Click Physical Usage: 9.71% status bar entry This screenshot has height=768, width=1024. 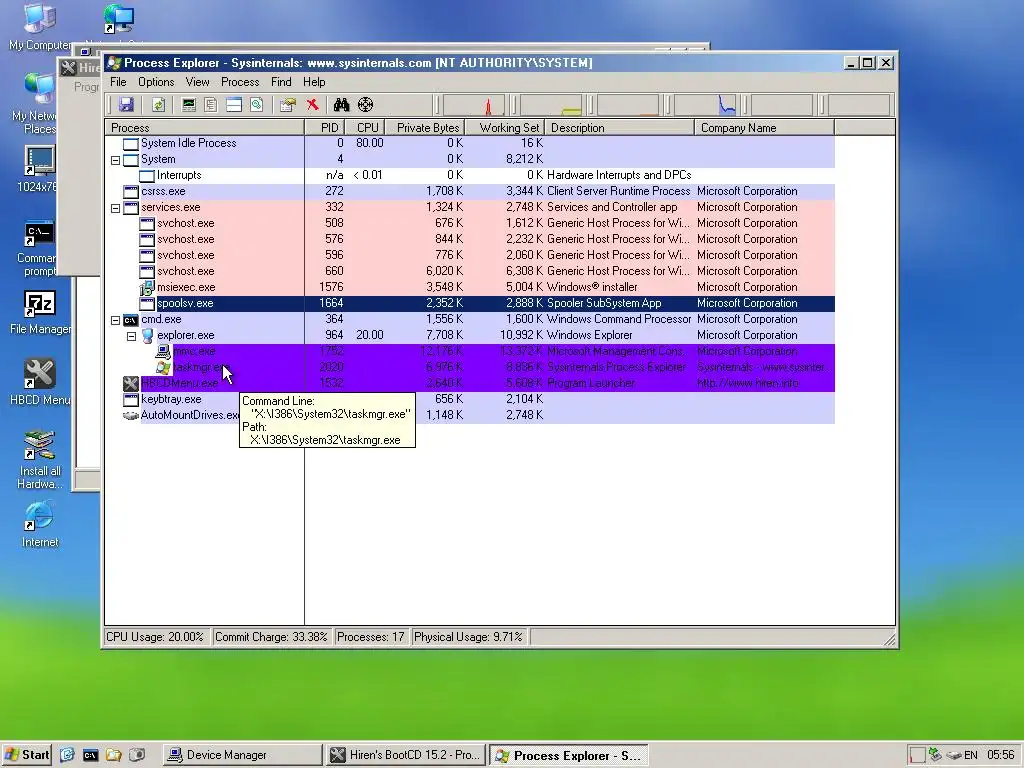tap(468, 637)
